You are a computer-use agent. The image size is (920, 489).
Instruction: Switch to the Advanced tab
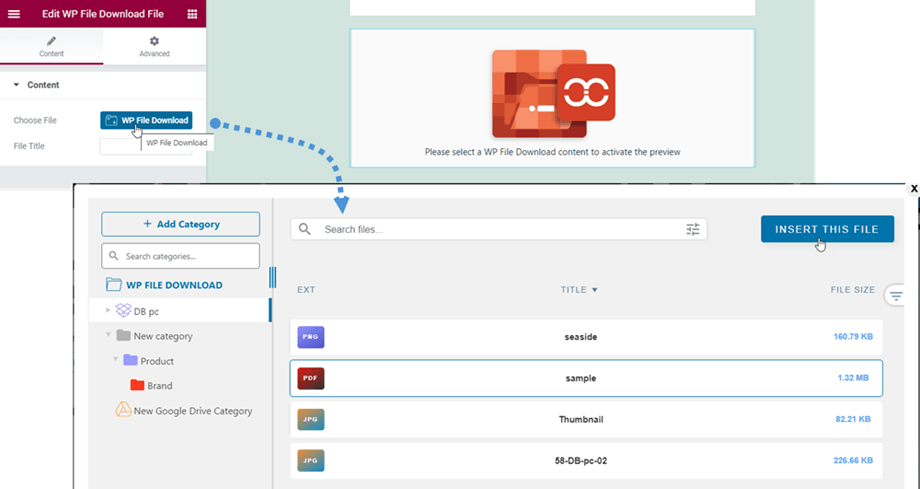click(x=154, y=46)
